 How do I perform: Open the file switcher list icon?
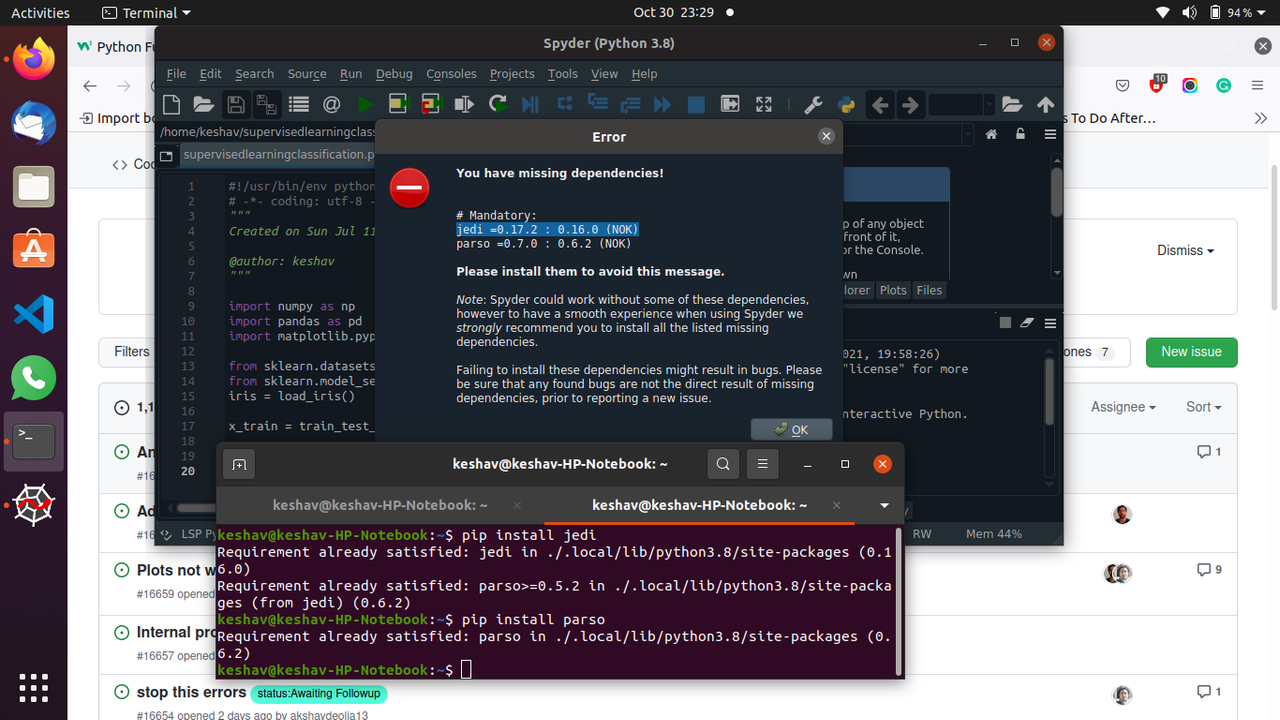point(298,104)
